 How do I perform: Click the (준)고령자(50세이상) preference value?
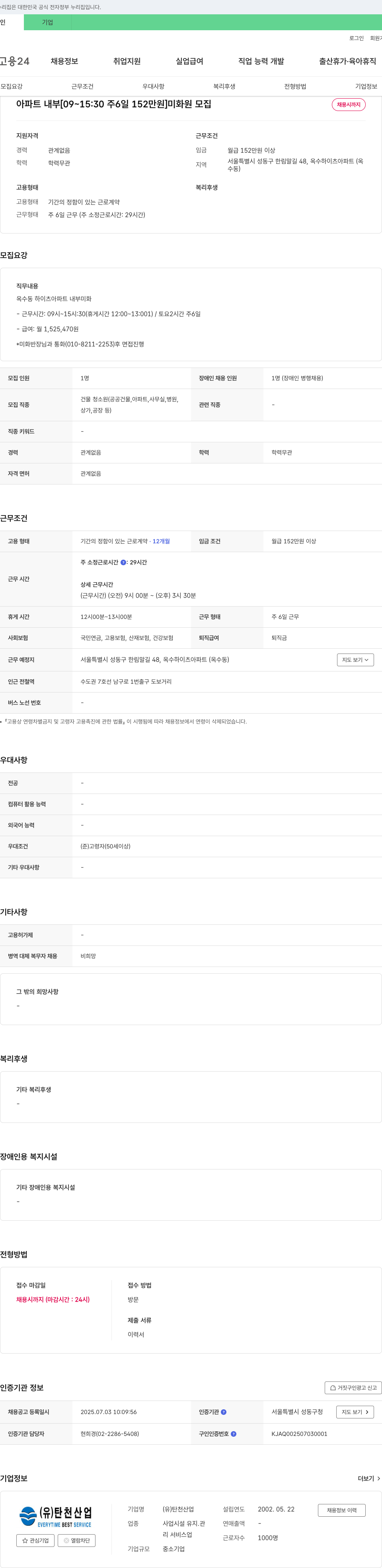(x=105, y=846)
